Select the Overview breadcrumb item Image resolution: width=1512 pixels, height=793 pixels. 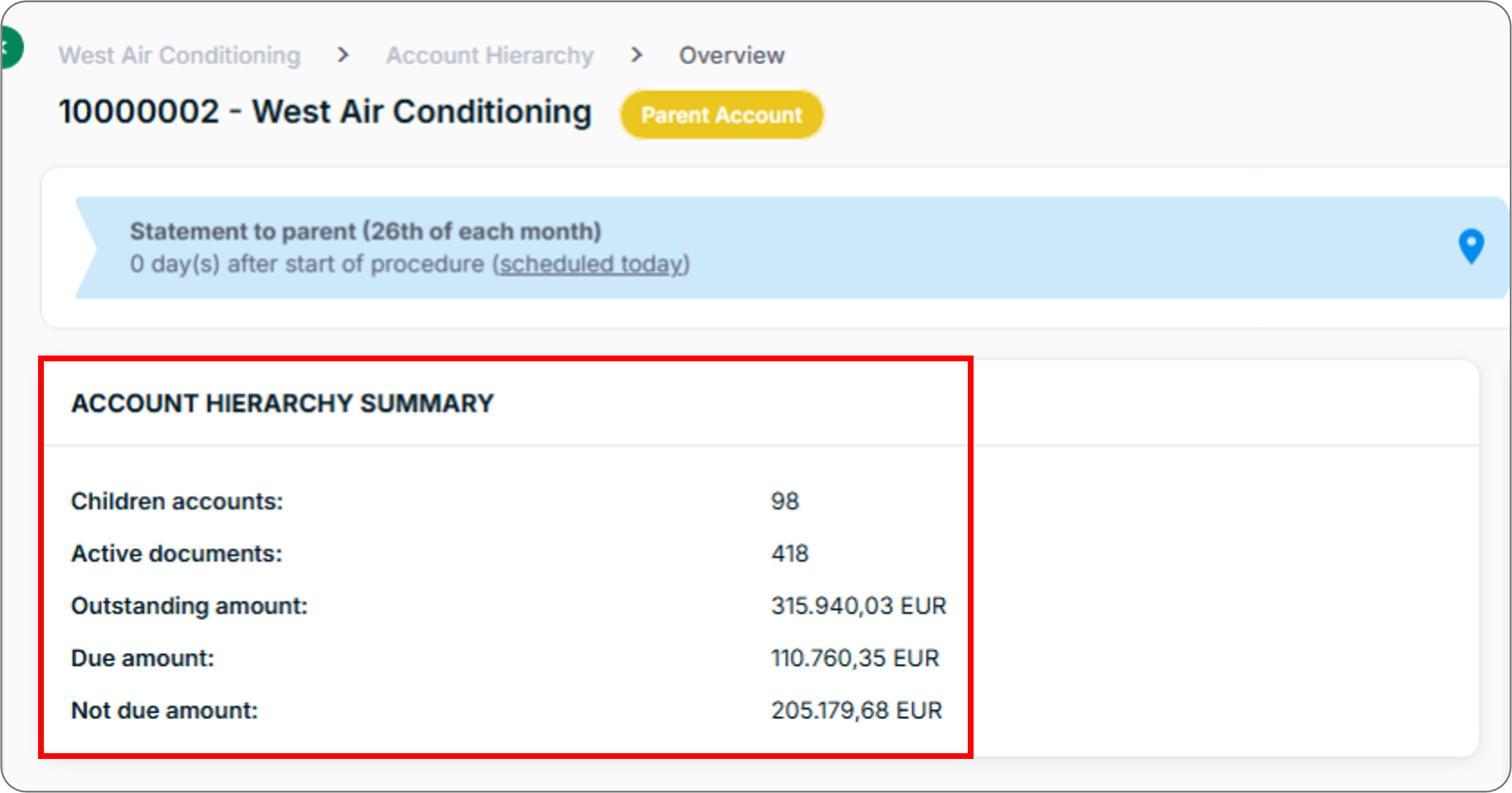[x=731, y=55]
